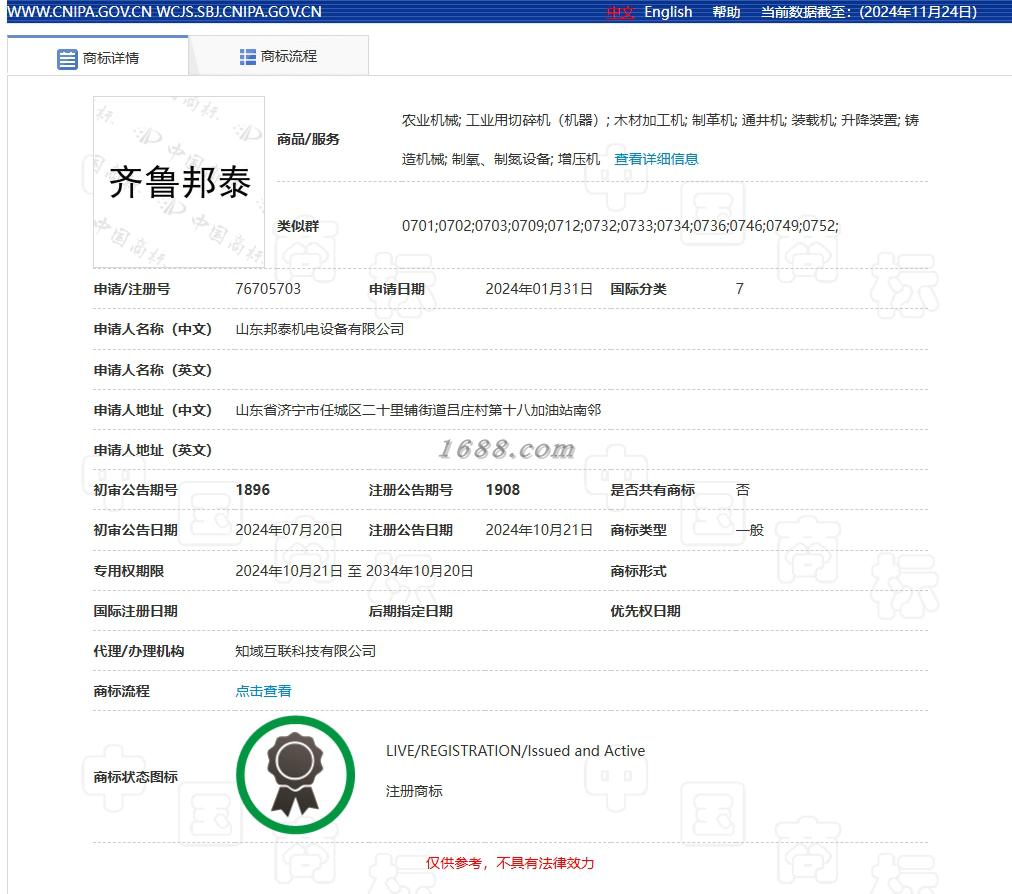Open the 帮助 help link
Viewport: 1012px width, 894px height.
pyautogui.click(x=726, y=12)
